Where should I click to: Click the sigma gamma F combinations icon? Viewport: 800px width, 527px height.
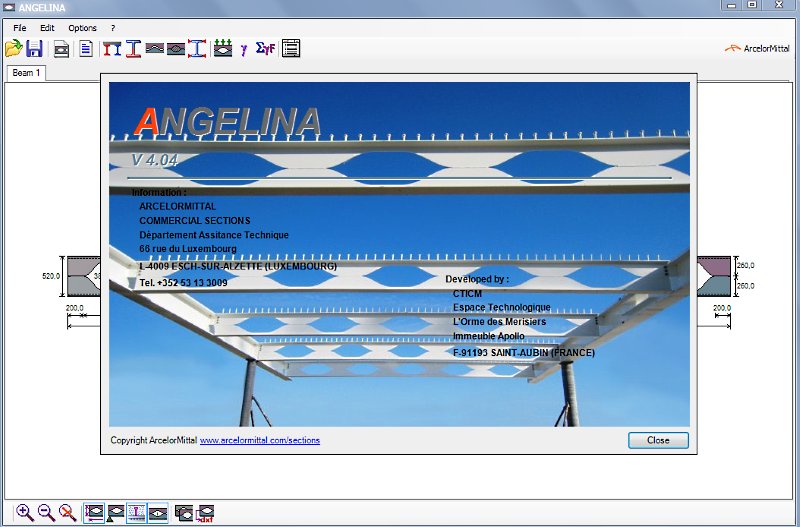click(x=265, y=48)
